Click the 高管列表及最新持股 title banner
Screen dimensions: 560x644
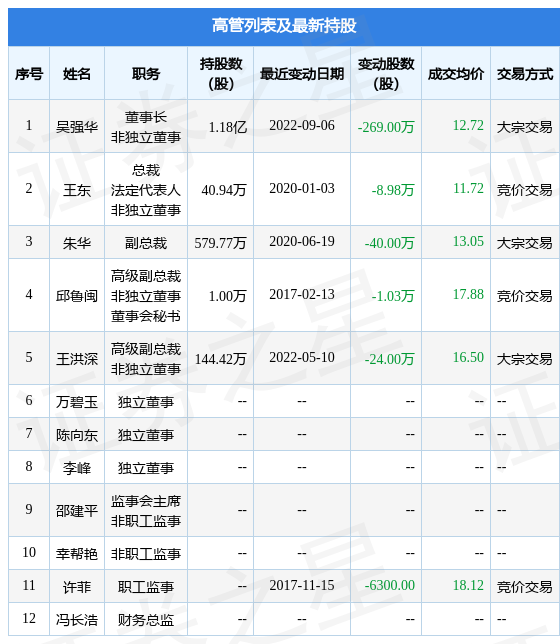pos(284,26)
